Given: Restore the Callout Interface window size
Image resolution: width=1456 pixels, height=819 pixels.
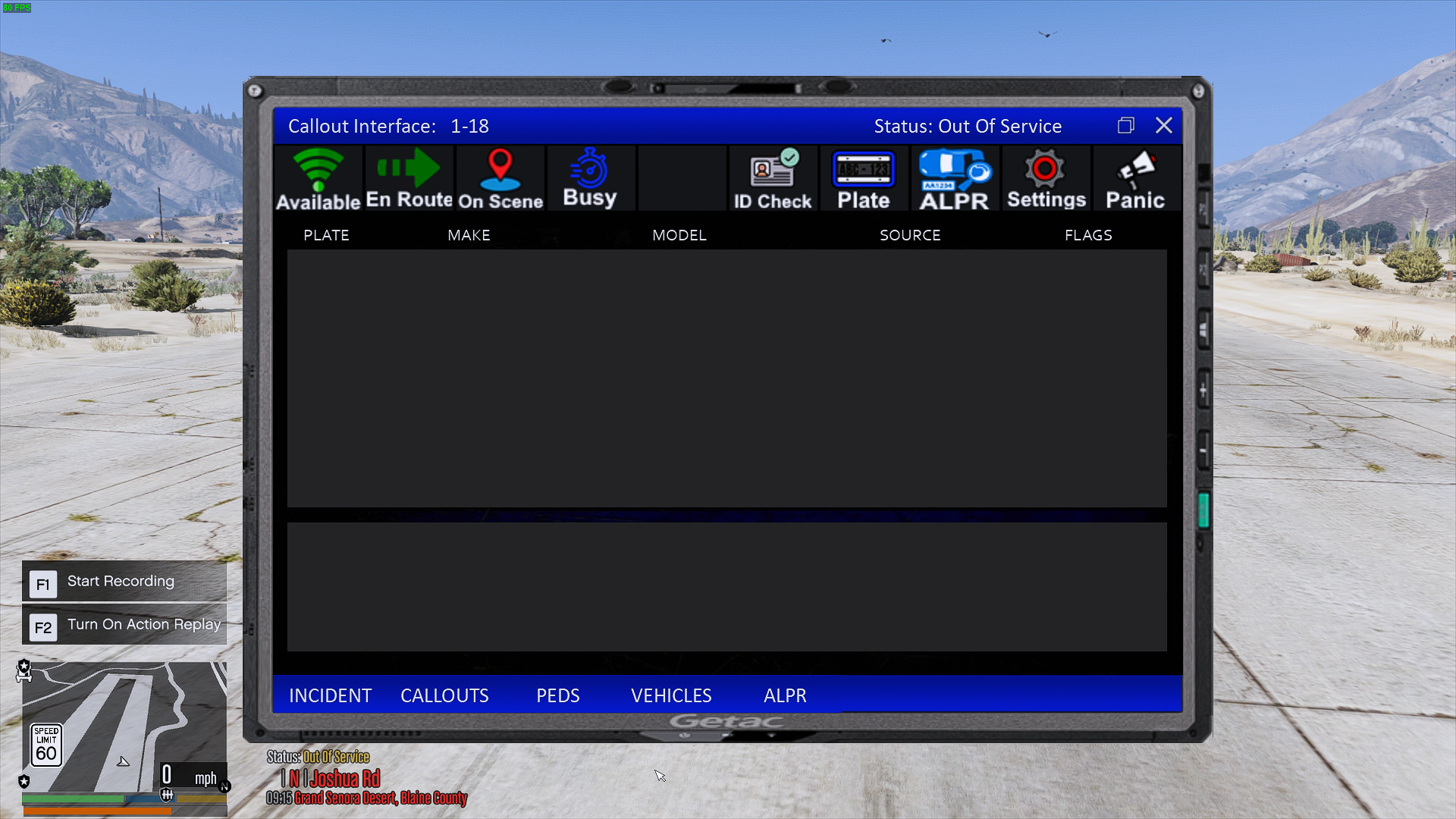Looking at the screenshot, I should [x=1125, y=125].
